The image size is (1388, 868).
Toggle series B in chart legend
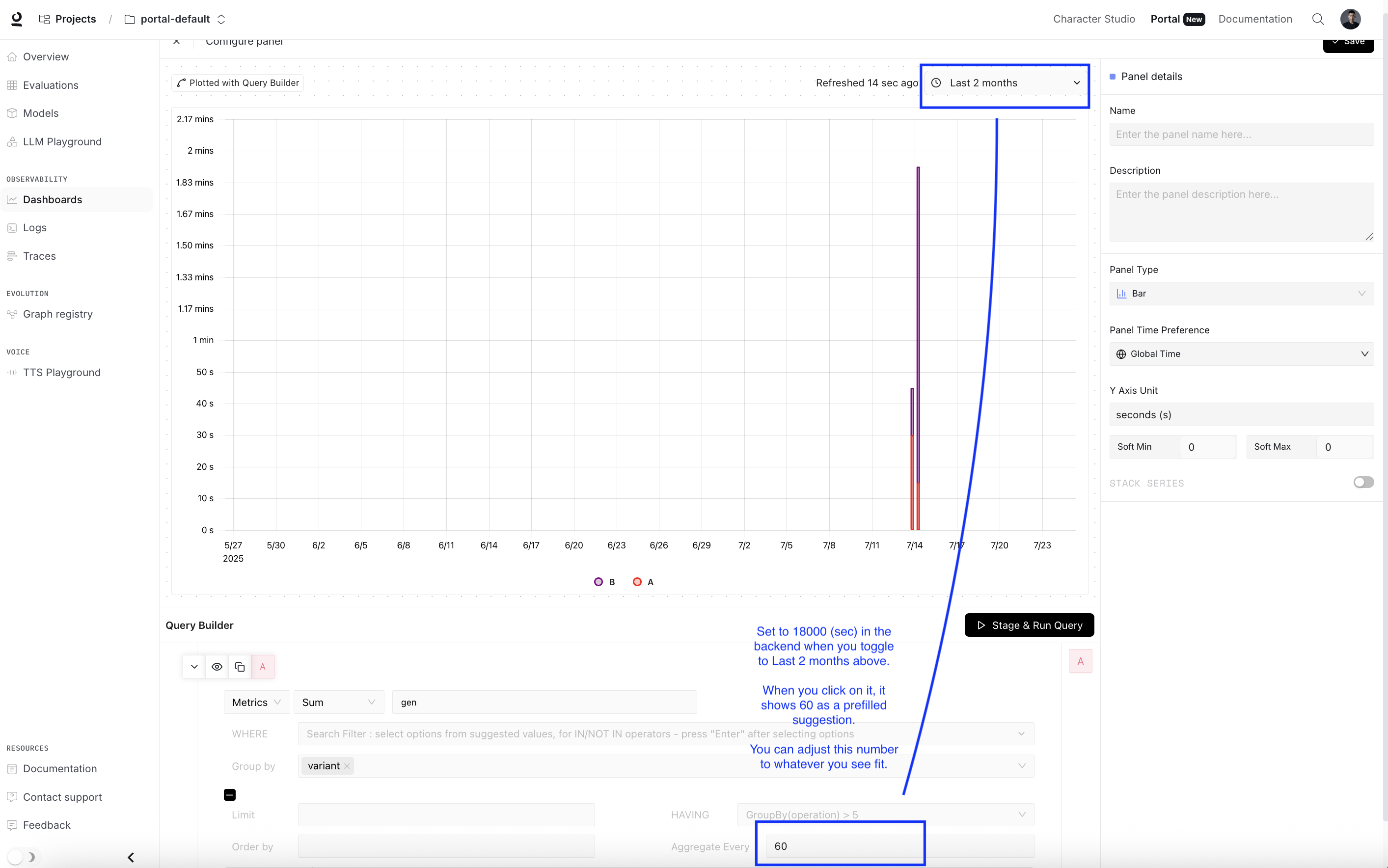[x=604, y=582]
